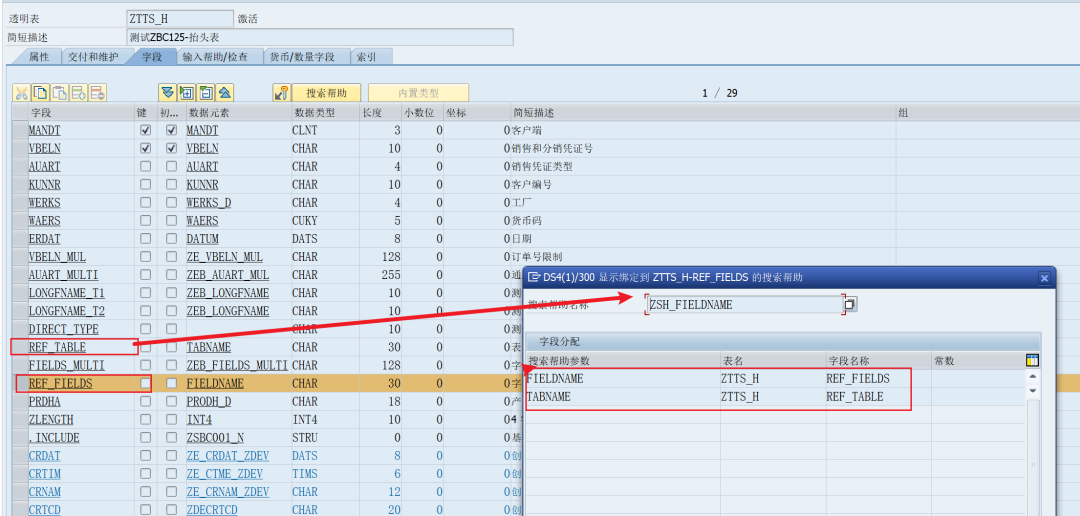The image size is (1080, 516).
Task: Toggle key checkbox for AUART
Action: pyautogui.click(x=145, y=166)
